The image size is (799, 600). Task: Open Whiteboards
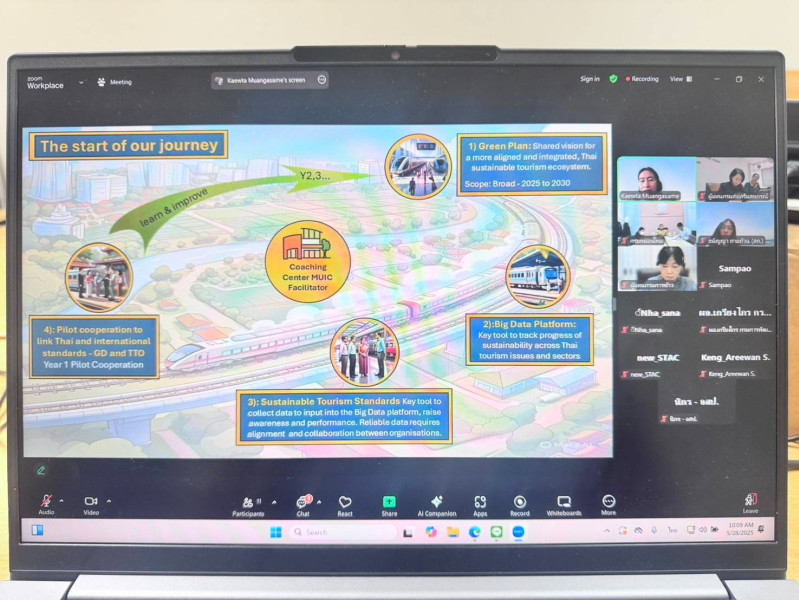[564, 503]
